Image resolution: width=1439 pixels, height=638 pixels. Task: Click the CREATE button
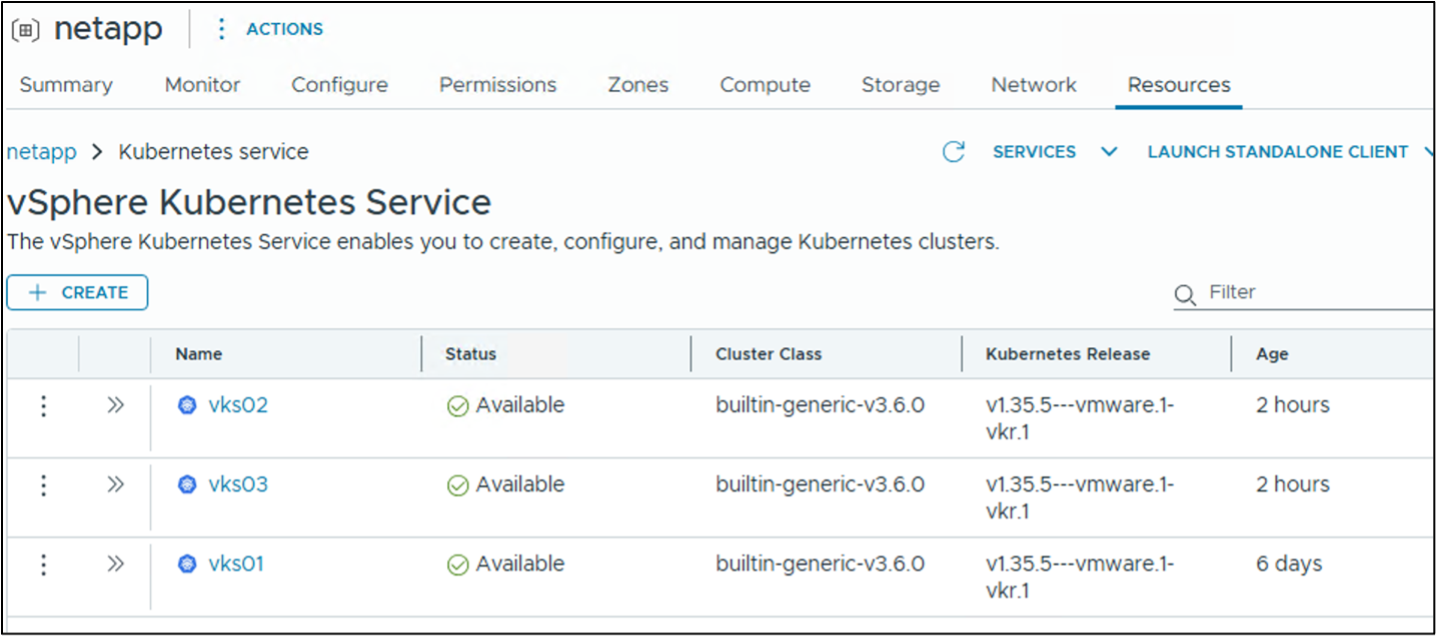pyautogui.click(x=77, y=293)
